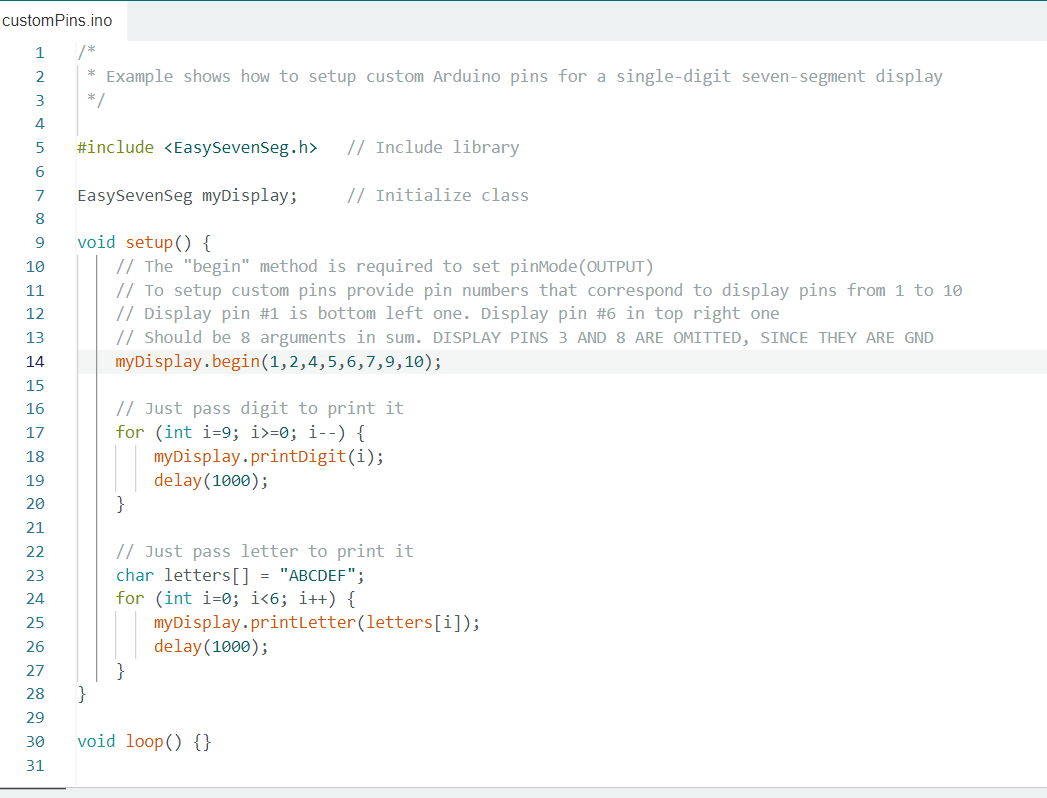Click the "<EasySevenSeg.h>" header name
The width and height of the screenshot is (1047, 798).
[x=240, y=148]
